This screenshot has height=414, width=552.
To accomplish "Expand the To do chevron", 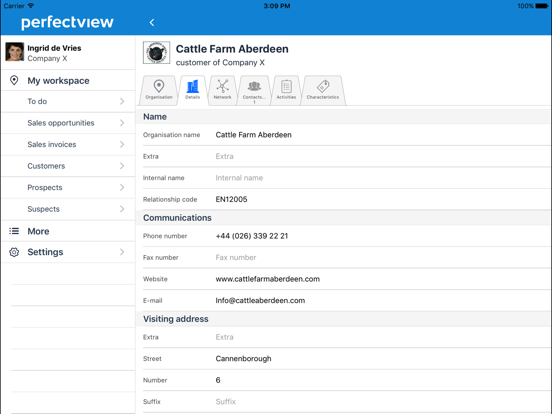I will point(122,101).
